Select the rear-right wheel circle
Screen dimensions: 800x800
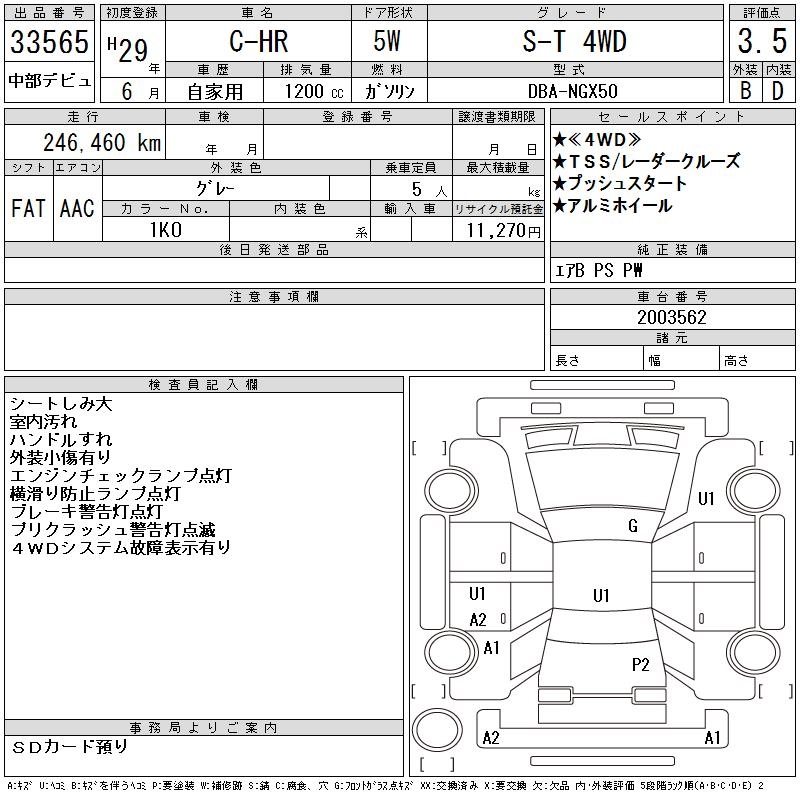[754, 652]
